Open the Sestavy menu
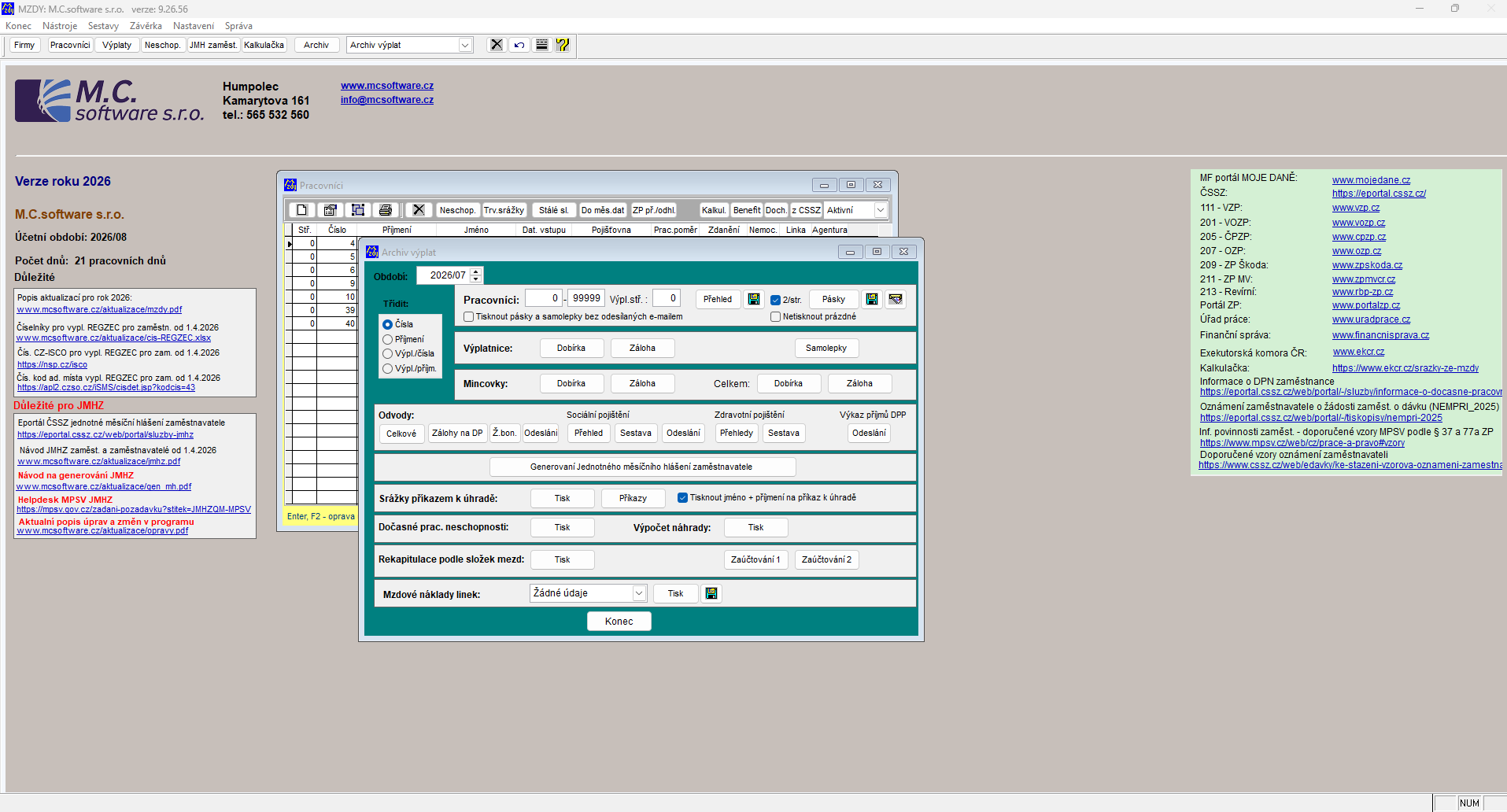 103,26
